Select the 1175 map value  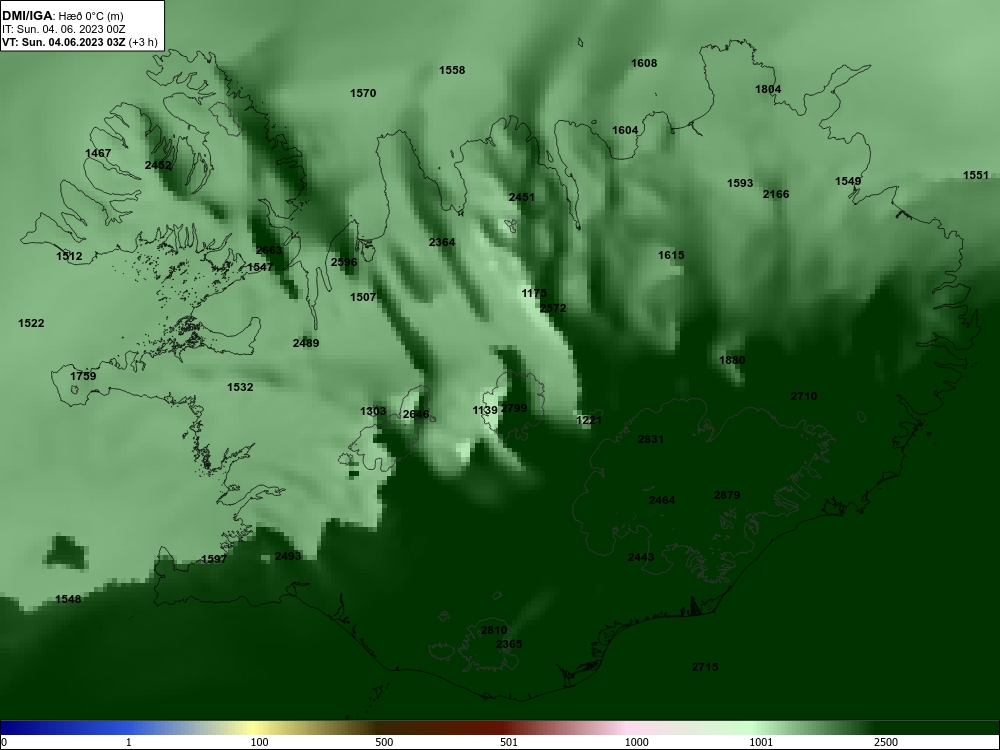(x=534, y=293)
